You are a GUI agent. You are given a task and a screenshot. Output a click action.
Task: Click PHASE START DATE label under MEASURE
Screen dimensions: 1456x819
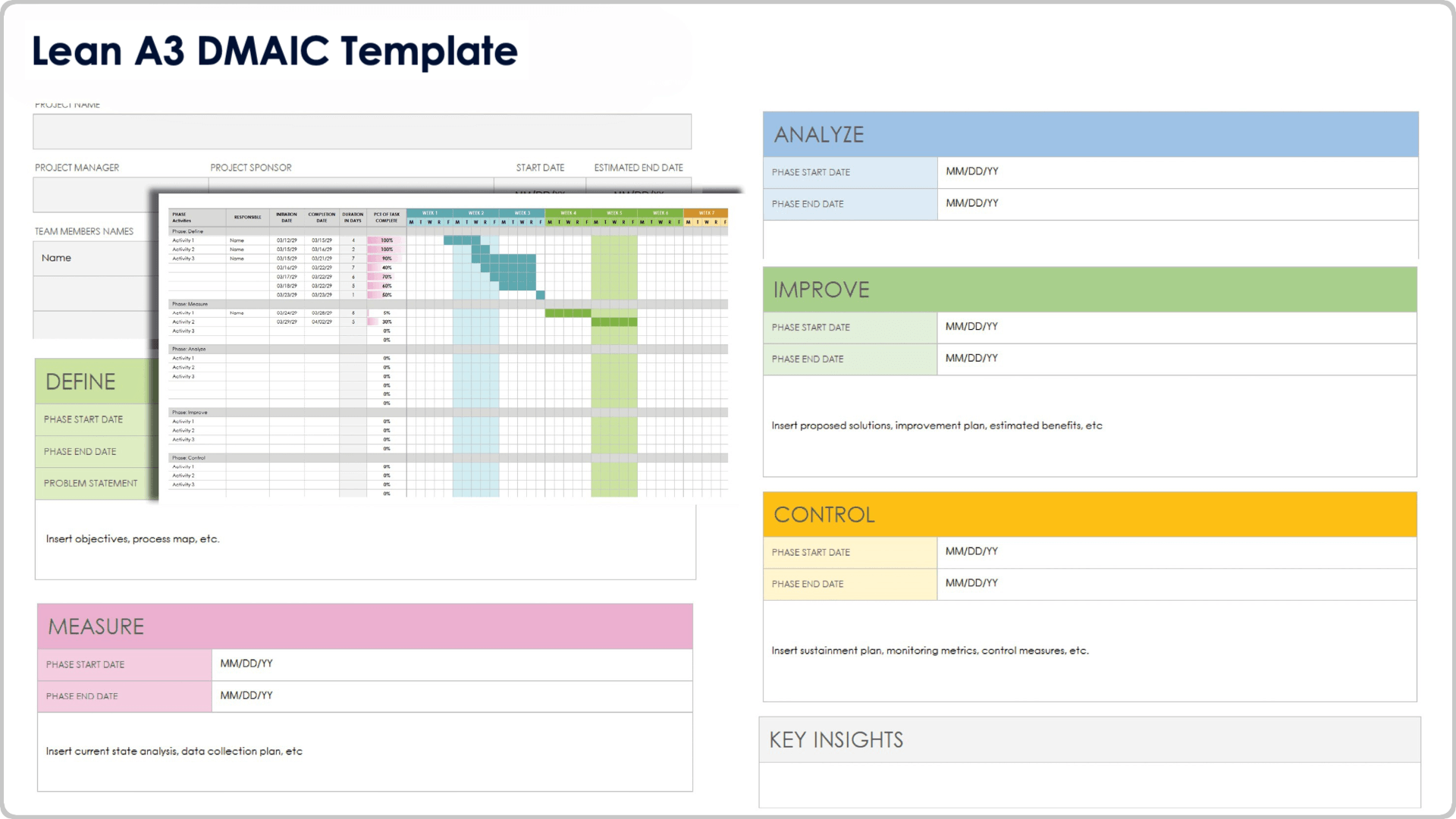tap(85, 664)
